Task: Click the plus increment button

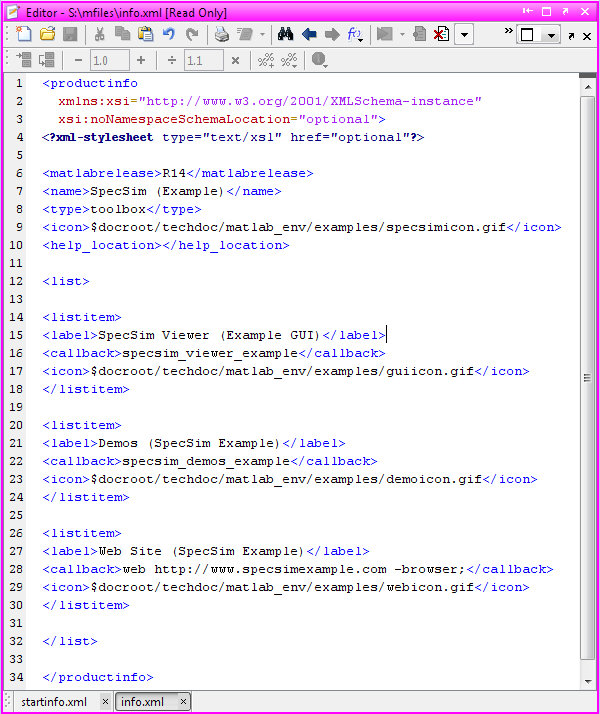Action: click(140, 61)
